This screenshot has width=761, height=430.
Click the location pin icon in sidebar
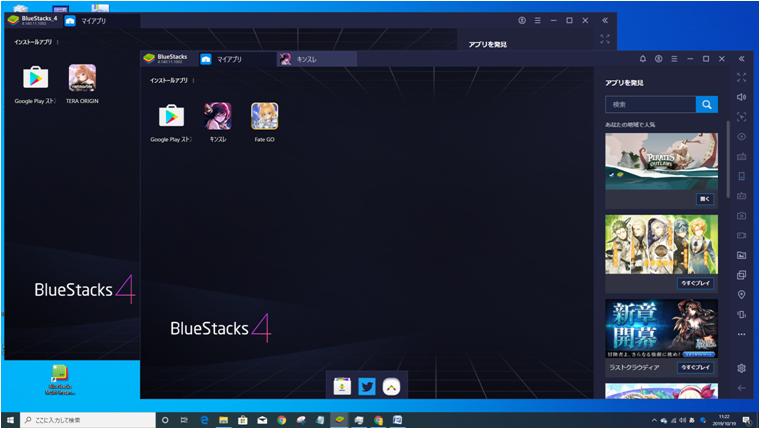point(742,295)
